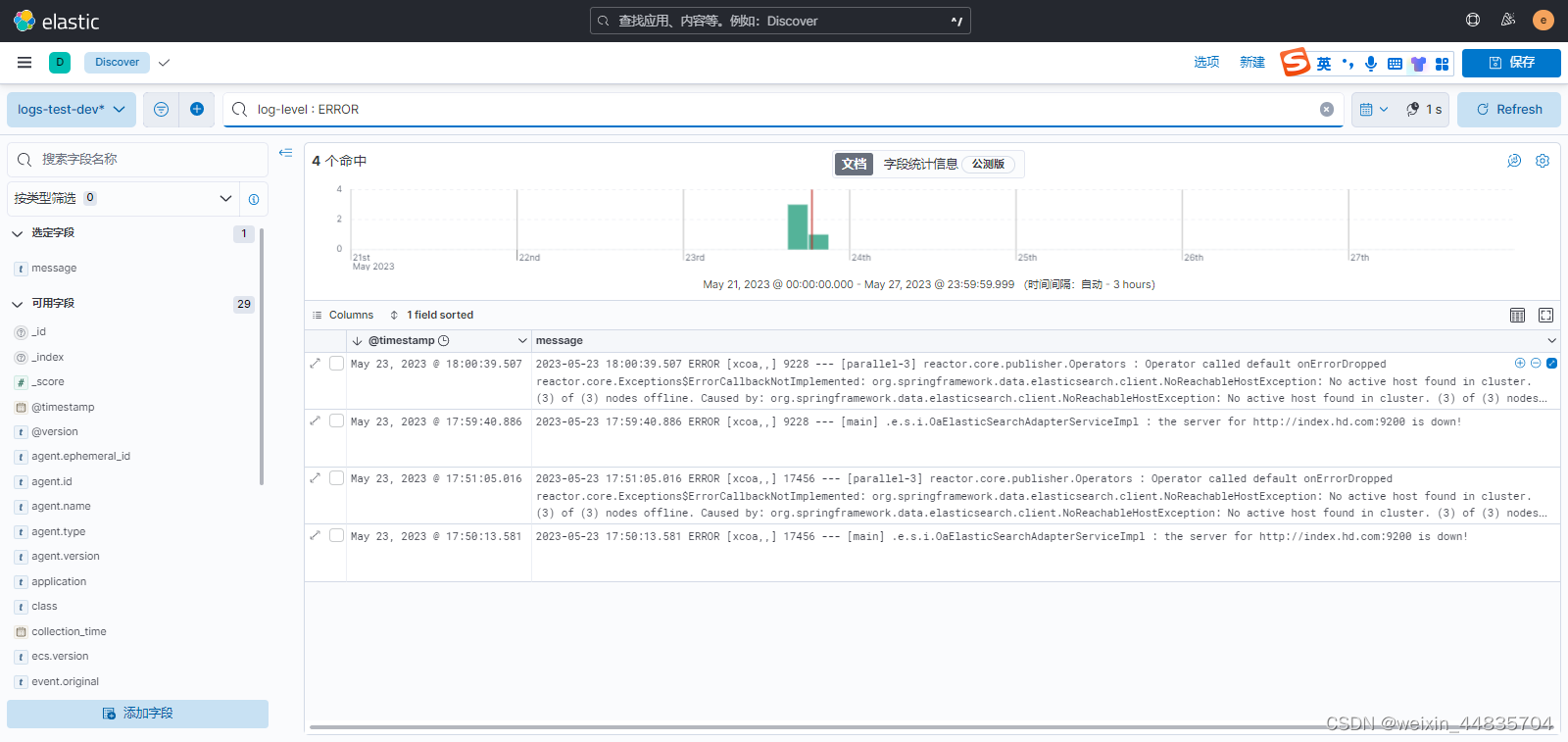Select the application field in sidebar

[59, 582]
